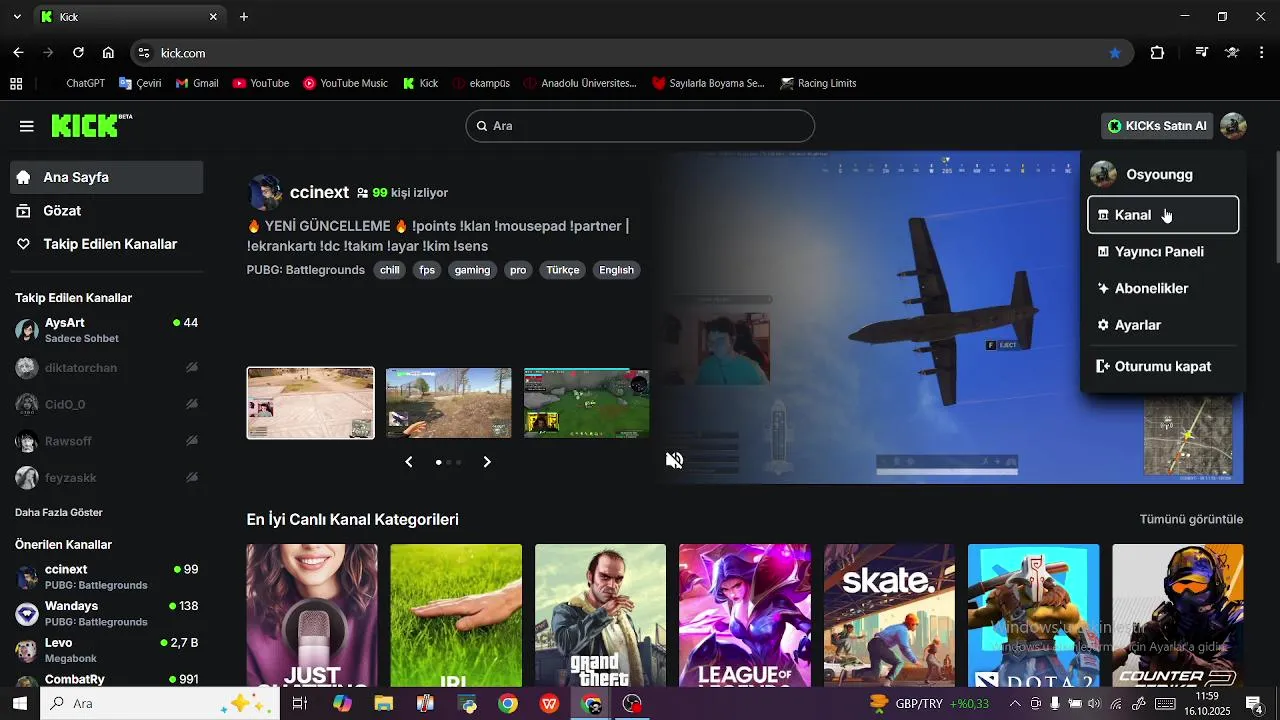Image resolution: width=1280 pixels, height=720 pixels.
Task: Select third featured stream thumbnail
Action: pos(587,403)
